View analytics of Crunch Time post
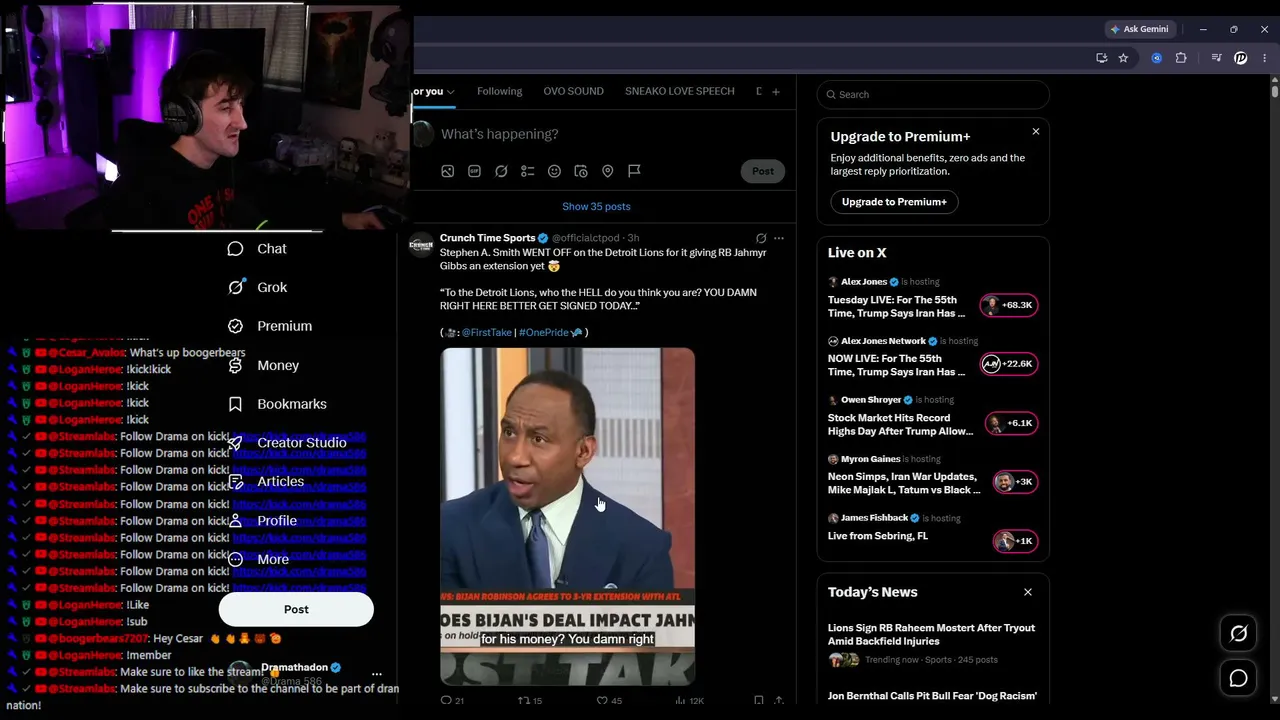 [690, 701]
